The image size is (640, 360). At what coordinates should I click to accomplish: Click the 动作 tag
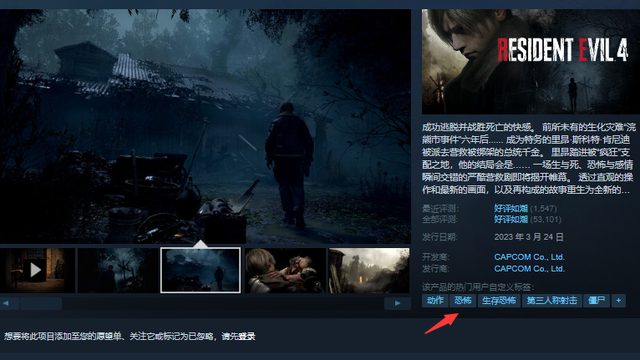click(x=435, y=301)
